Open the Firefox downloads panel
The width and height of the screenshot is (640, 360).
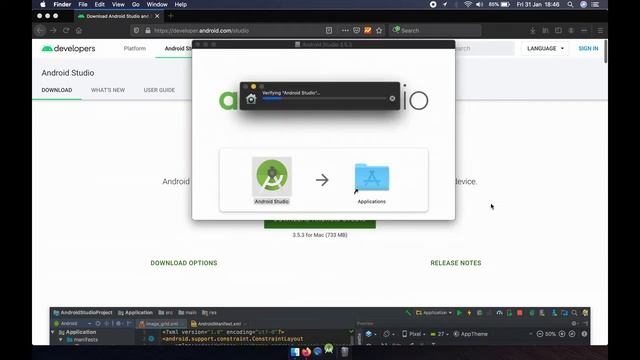pyautogui.click(x=533, y=30)
